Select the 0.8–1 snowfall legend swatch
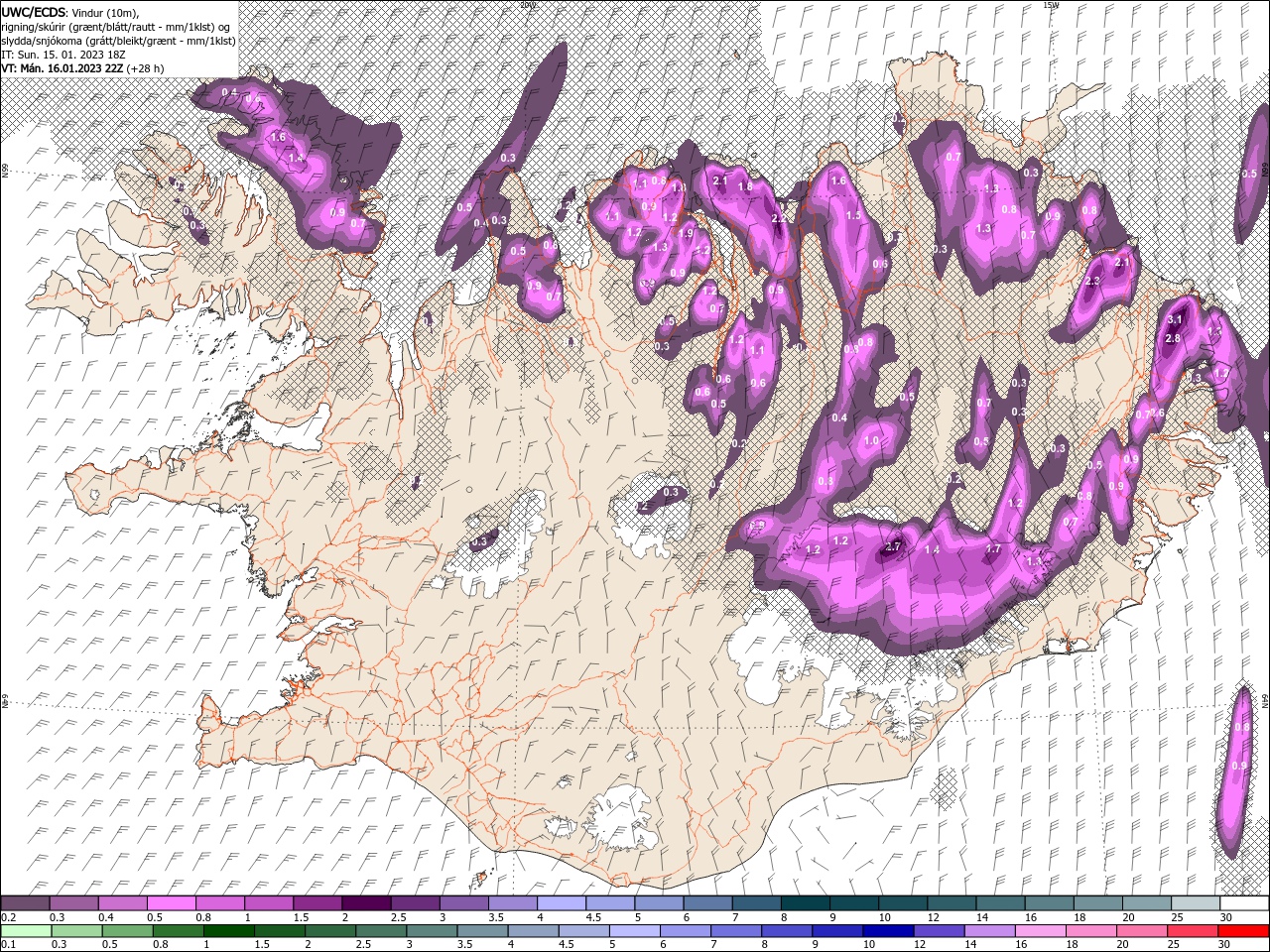1270x952 pixels. coord(219,903)
